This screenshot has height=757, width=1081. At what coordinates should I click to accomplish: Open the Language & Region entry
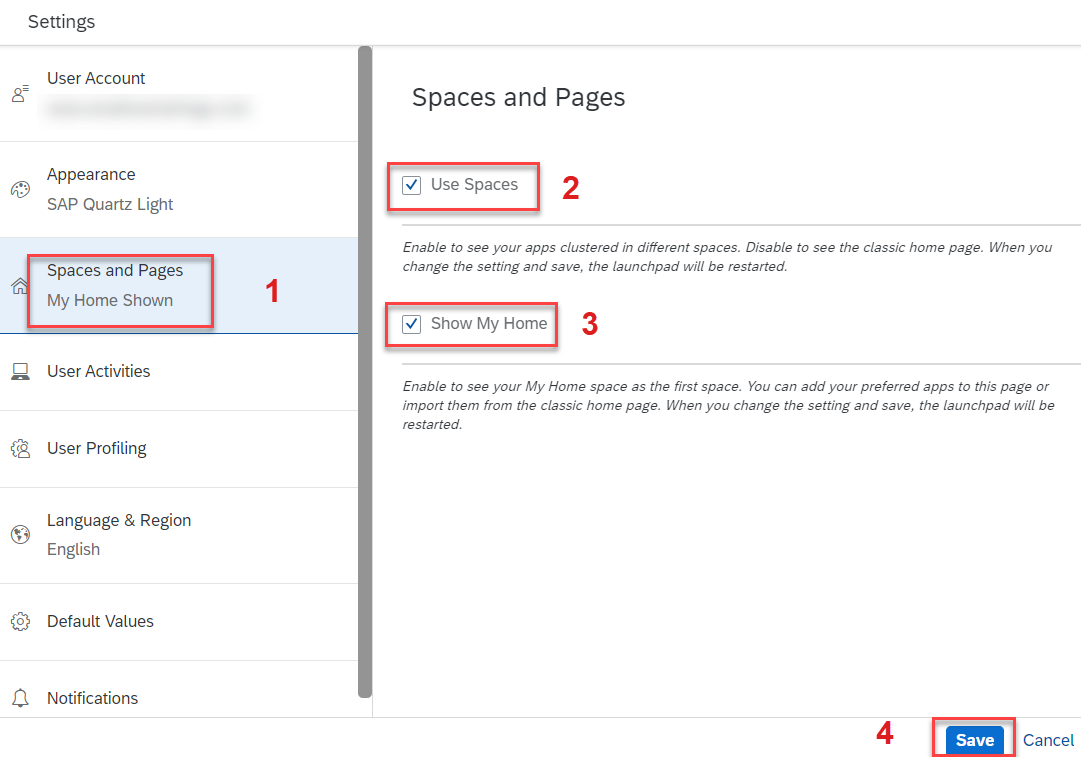(x=179, y=535)
